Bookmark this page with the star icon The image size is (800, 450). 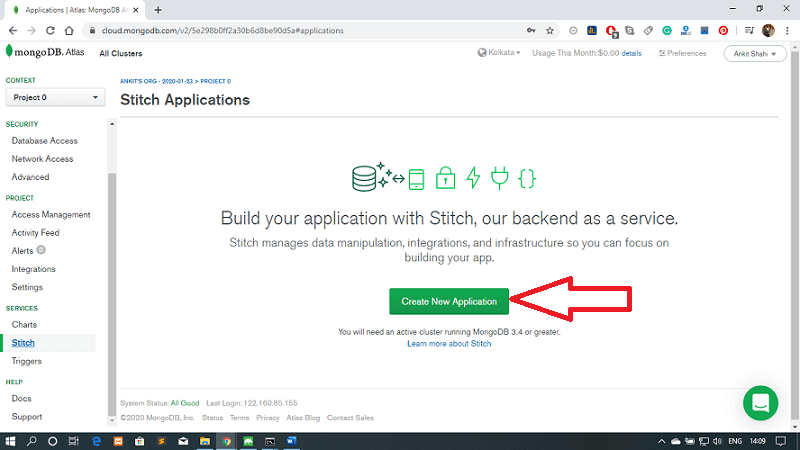pos(549,31)
